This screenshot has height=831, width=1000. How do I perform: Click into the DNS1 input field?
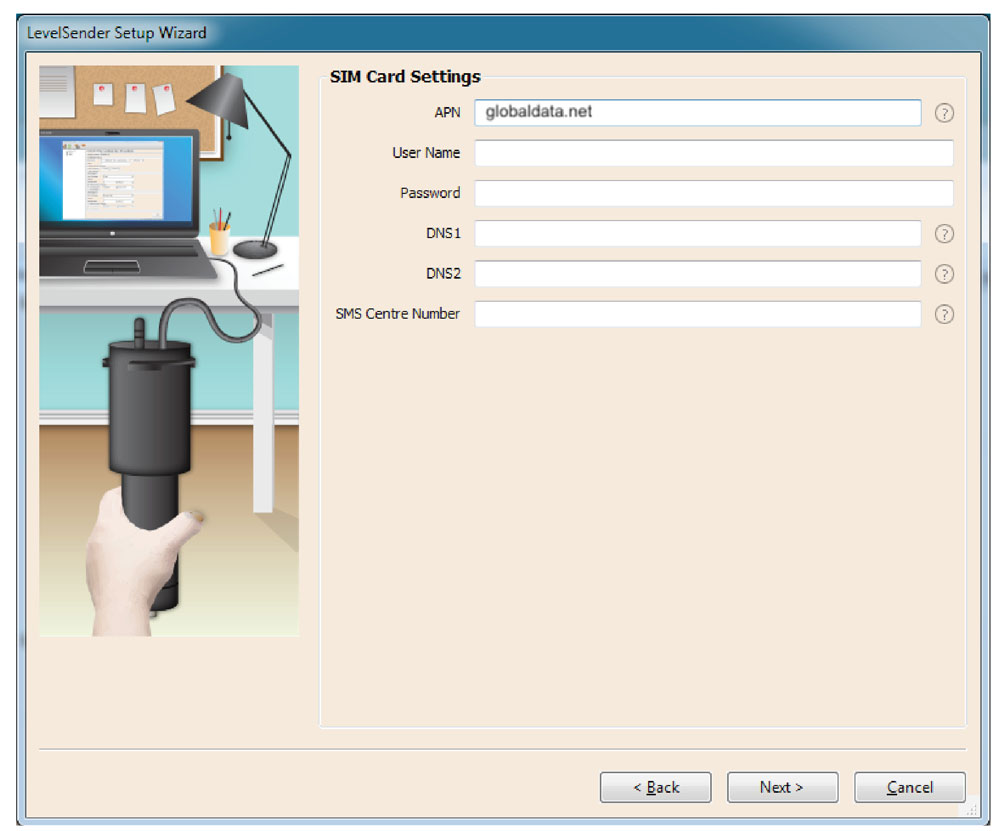(698, 233)
